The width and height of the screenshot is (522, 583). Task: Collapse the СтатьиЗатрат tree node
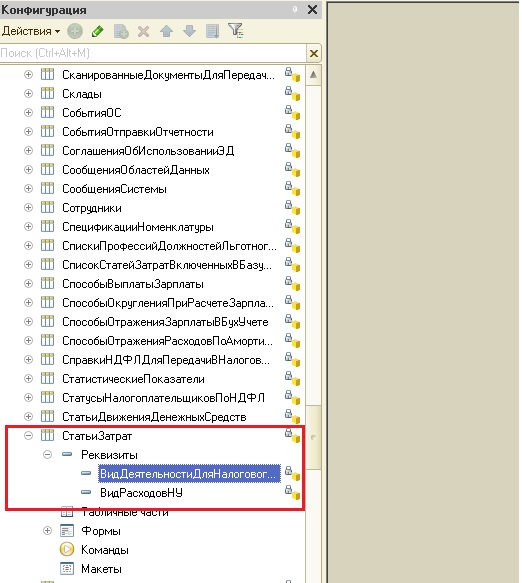[28, 435]
